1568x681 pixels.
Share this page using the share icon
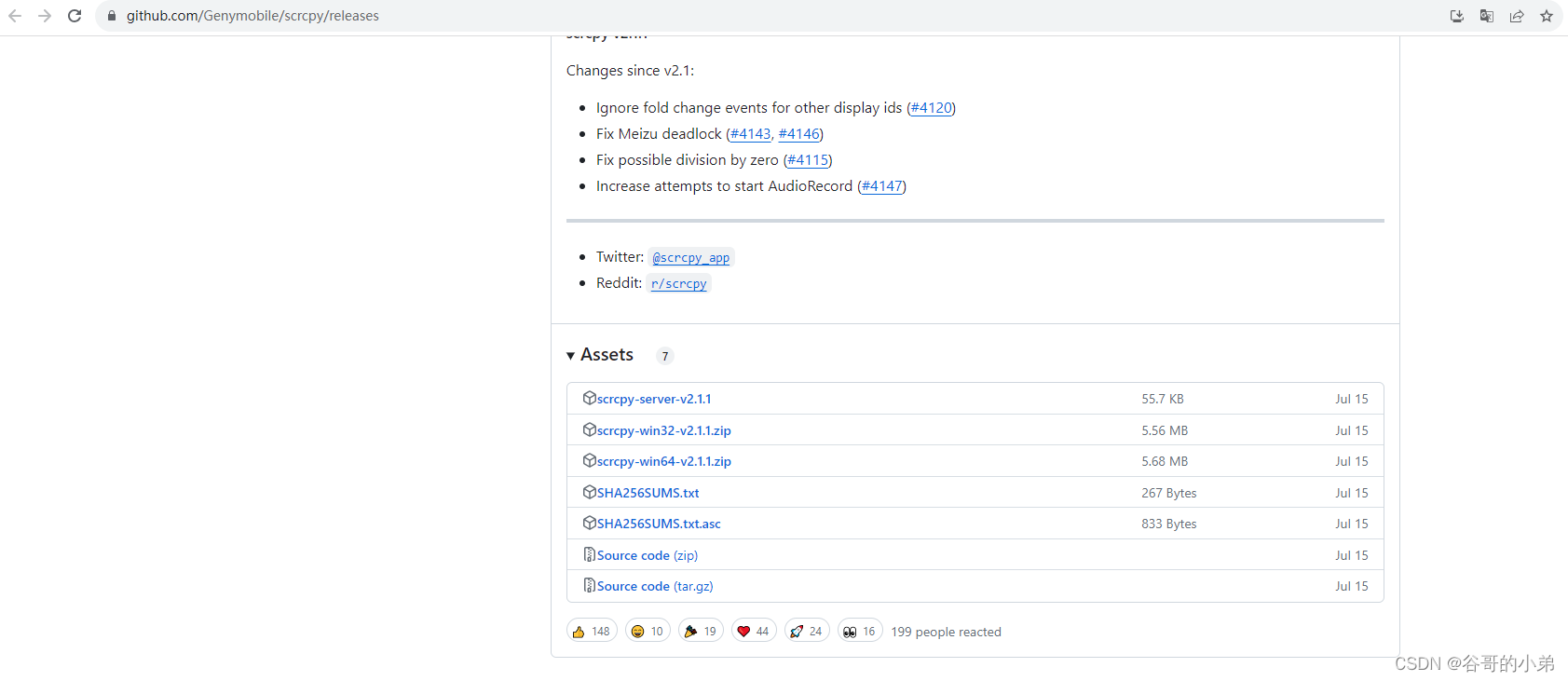tap(1517, 16)
